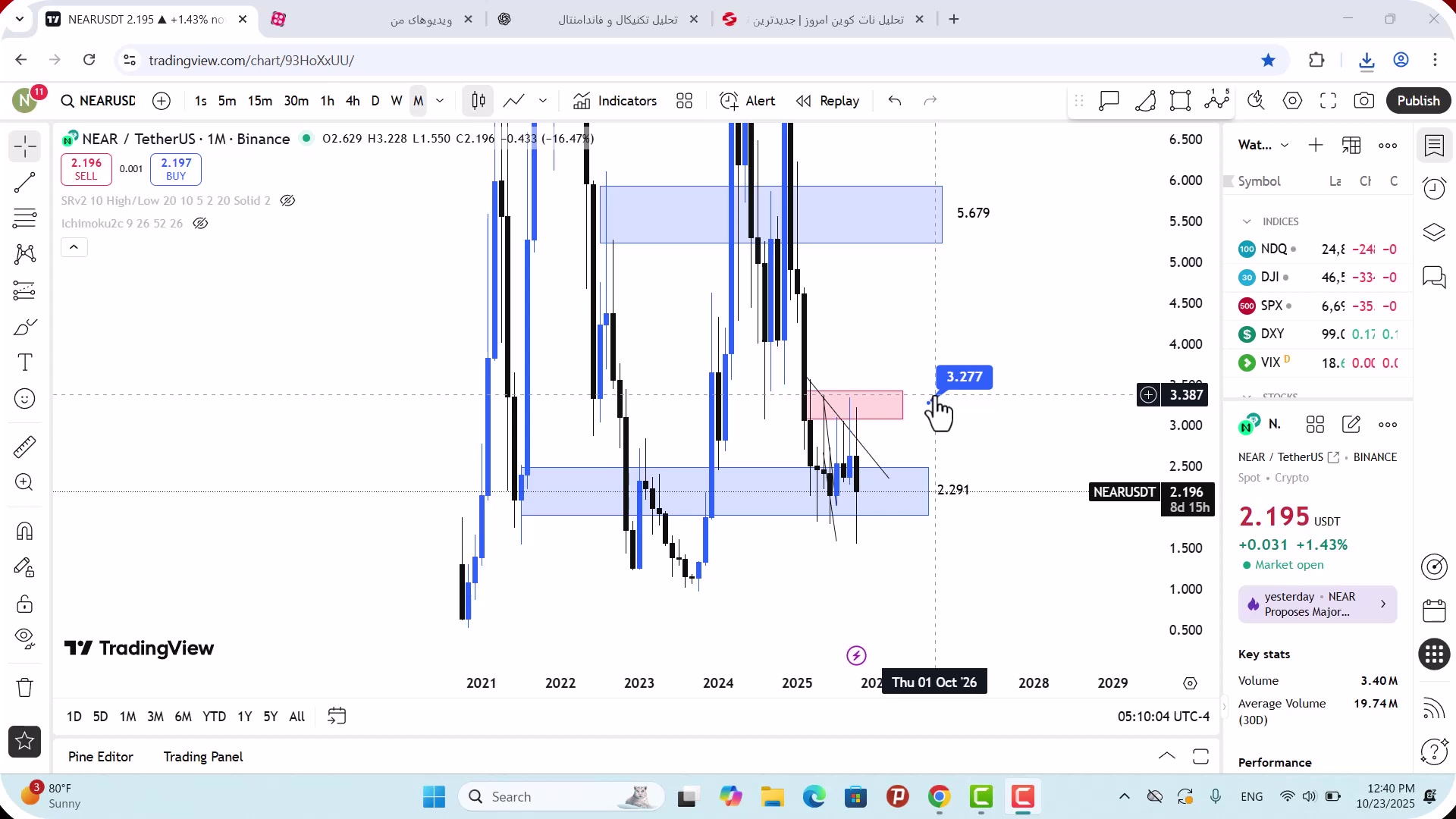Image resolution: width=1456 pixels, height=819 pixels.
Task: Select the 15m timeframe
Action: pyautogui.click(x=260, y=101)
